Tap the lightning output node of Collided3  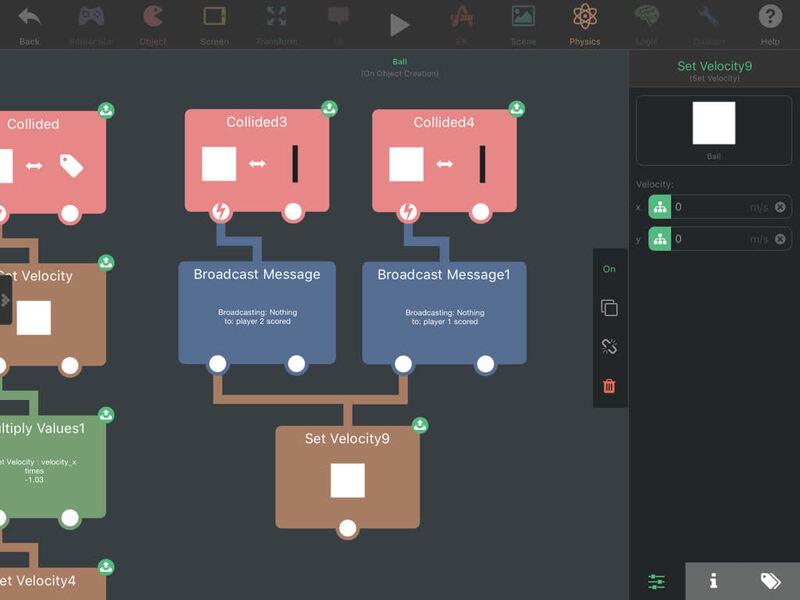pyautogui.click(x=220, y=211)
